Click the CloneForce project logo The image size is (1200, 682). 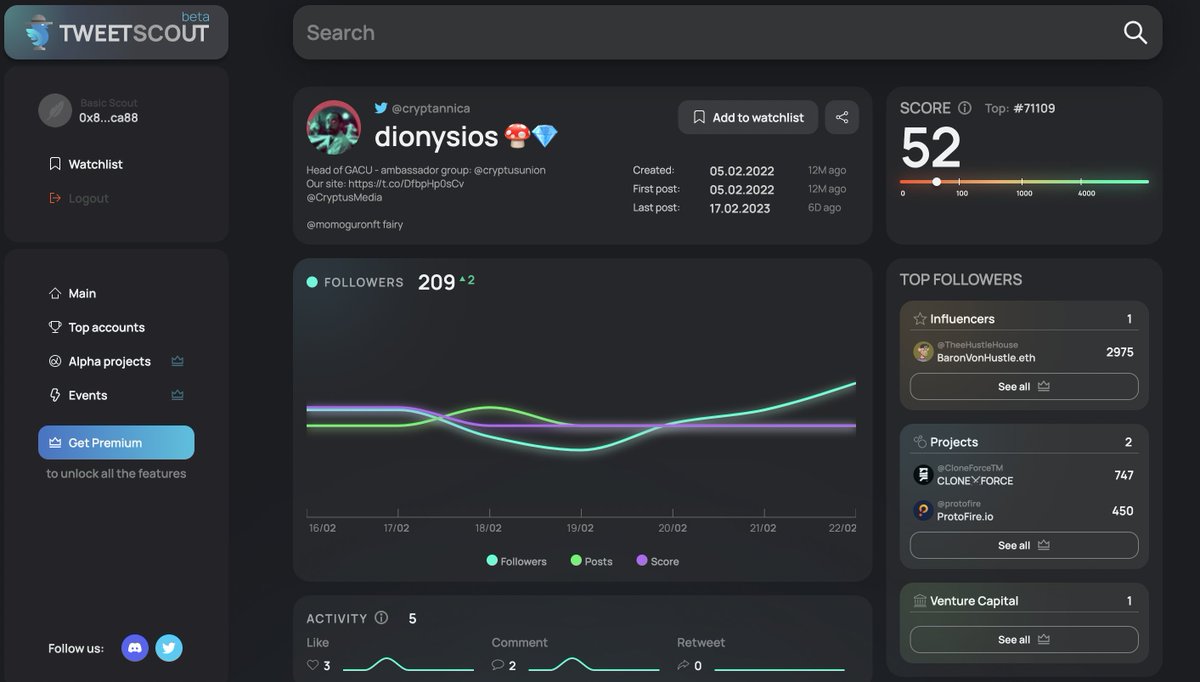[x=923, y=475]
